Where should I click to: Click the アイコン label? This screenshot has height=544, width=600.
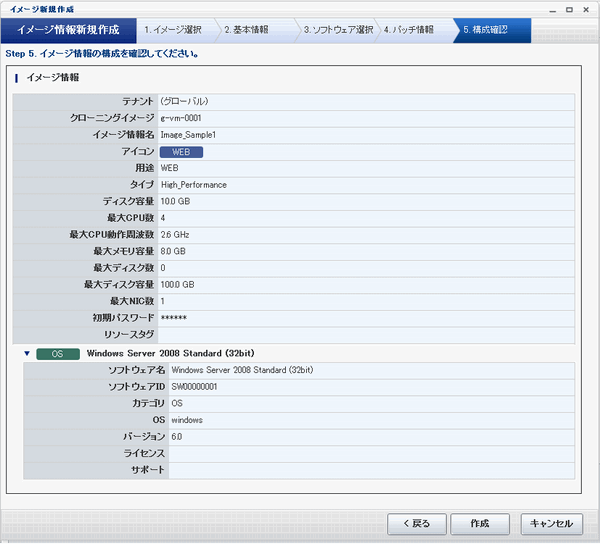point(138,152)
